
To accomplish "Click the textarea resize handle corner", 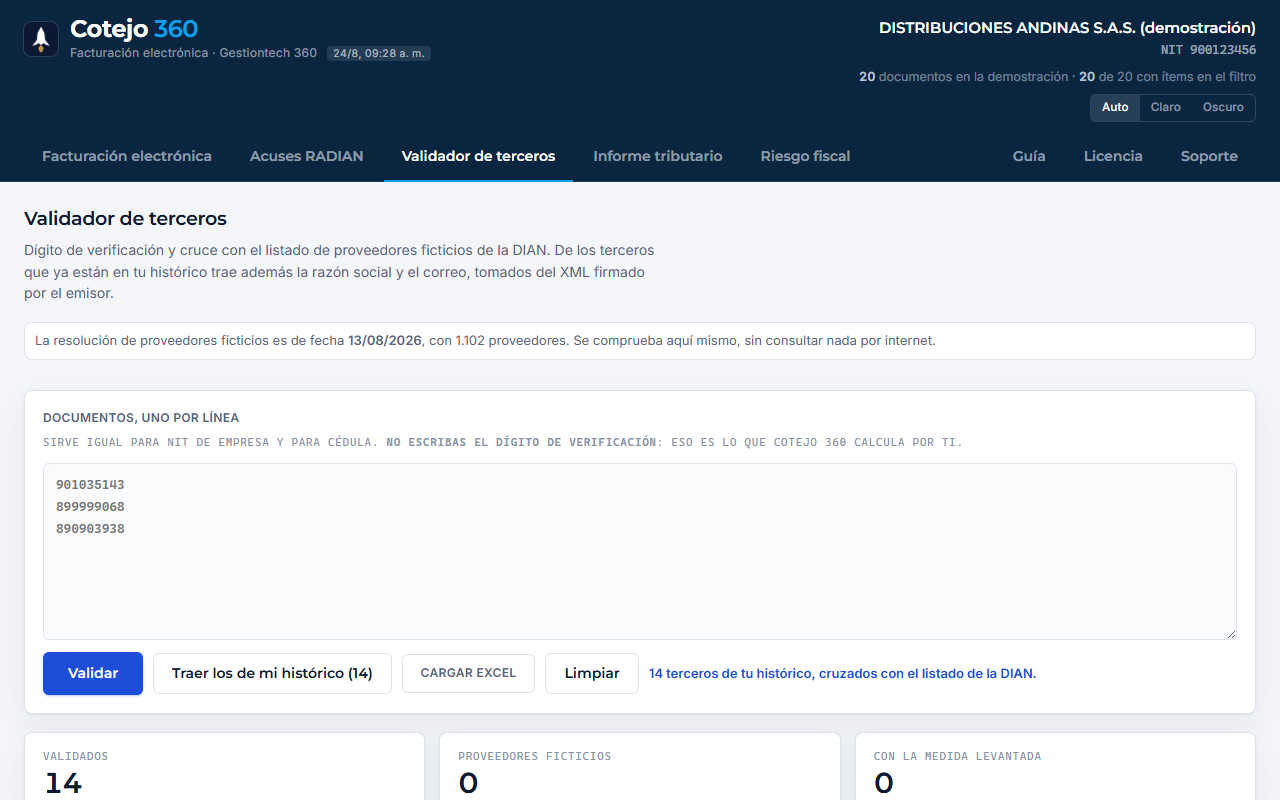I will click(x=1231, y=634).
